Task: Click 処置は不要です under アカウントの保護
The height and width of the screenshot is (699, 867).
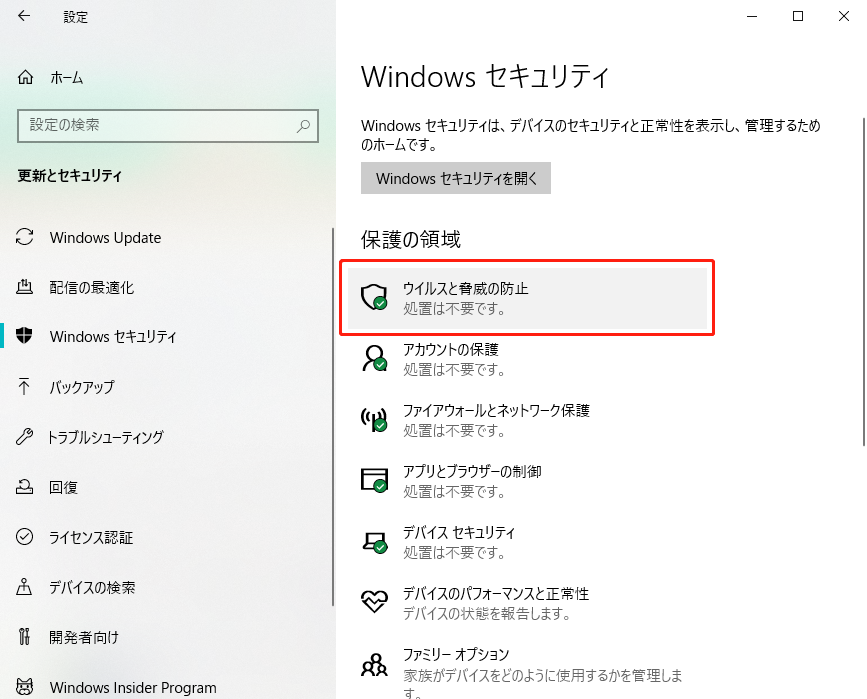Action: tap(454, 369)
